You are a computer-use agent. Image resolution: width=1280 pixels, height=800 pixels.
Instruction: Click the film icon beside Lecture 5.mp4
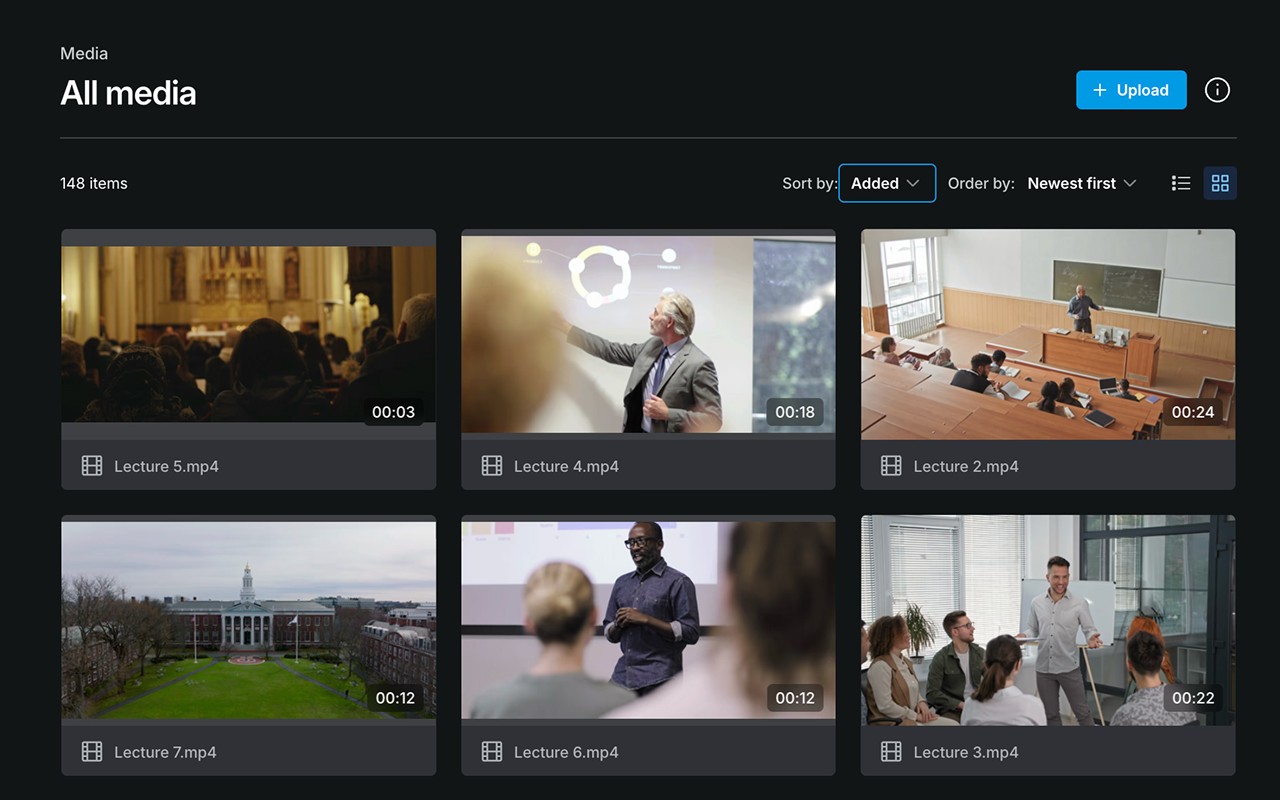coord(92,465)
